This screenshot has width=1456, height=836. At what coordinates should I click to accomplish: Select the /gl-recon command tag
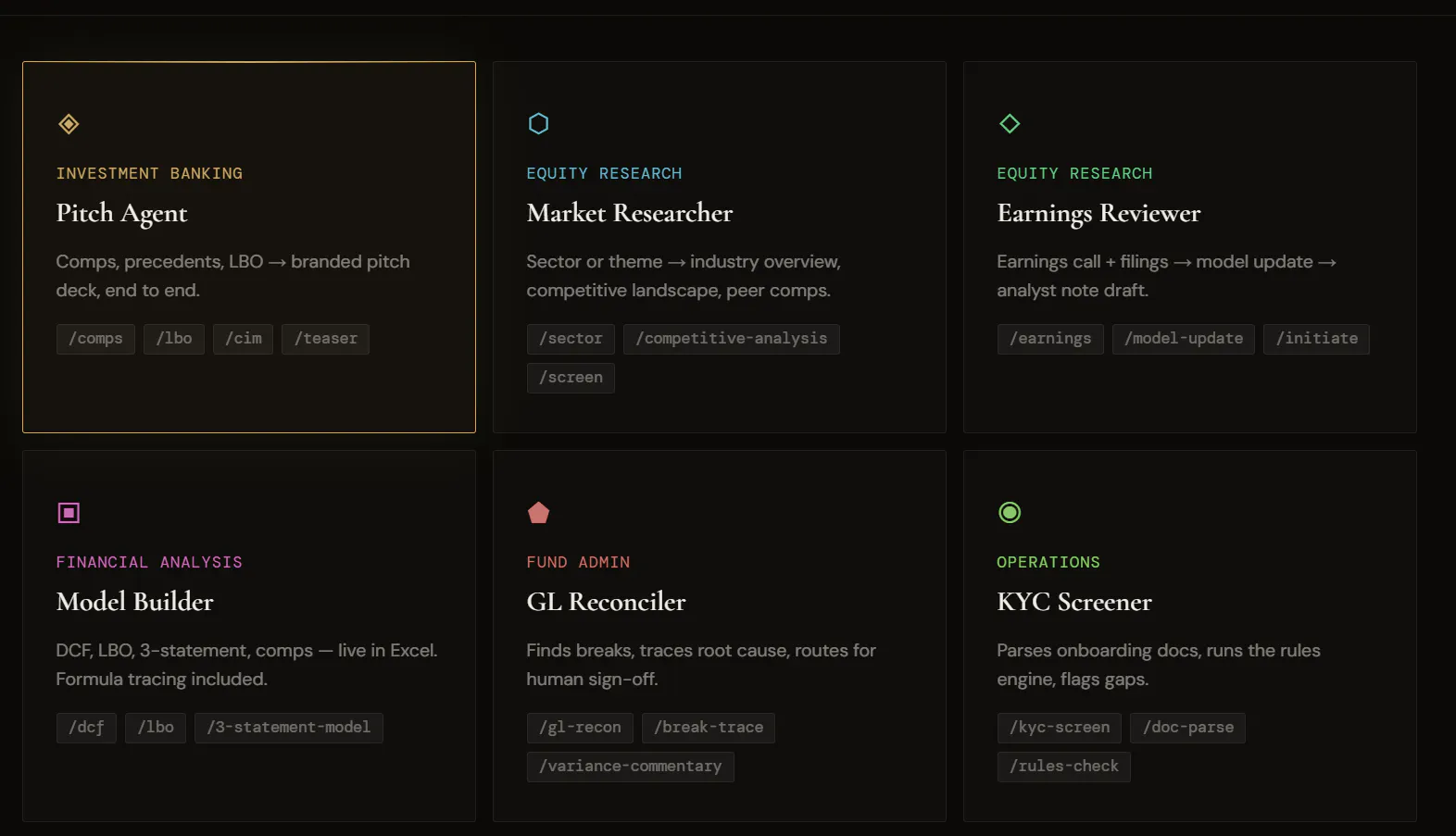[x=580, y=728]
